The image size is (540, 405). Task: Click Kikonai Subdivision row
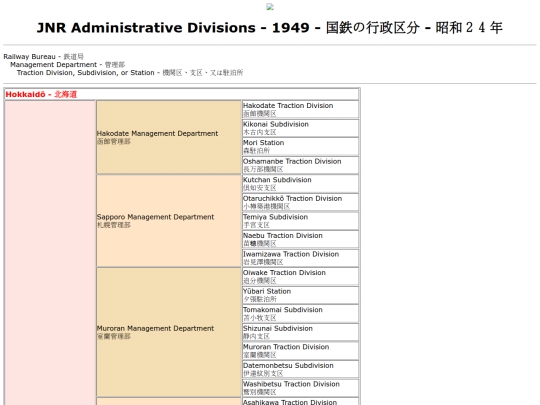300,128
